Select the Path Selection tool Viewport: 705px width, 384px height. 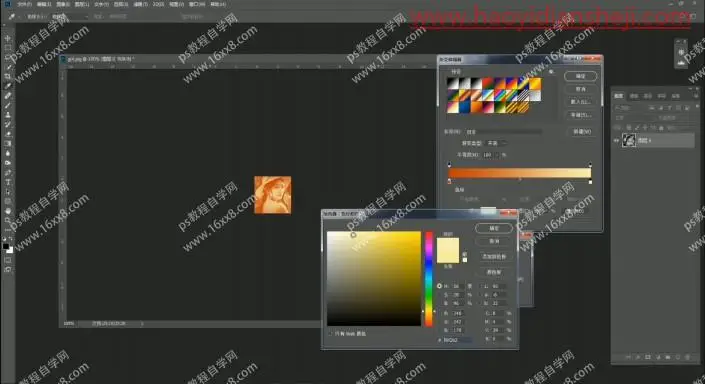coord(8,192)
